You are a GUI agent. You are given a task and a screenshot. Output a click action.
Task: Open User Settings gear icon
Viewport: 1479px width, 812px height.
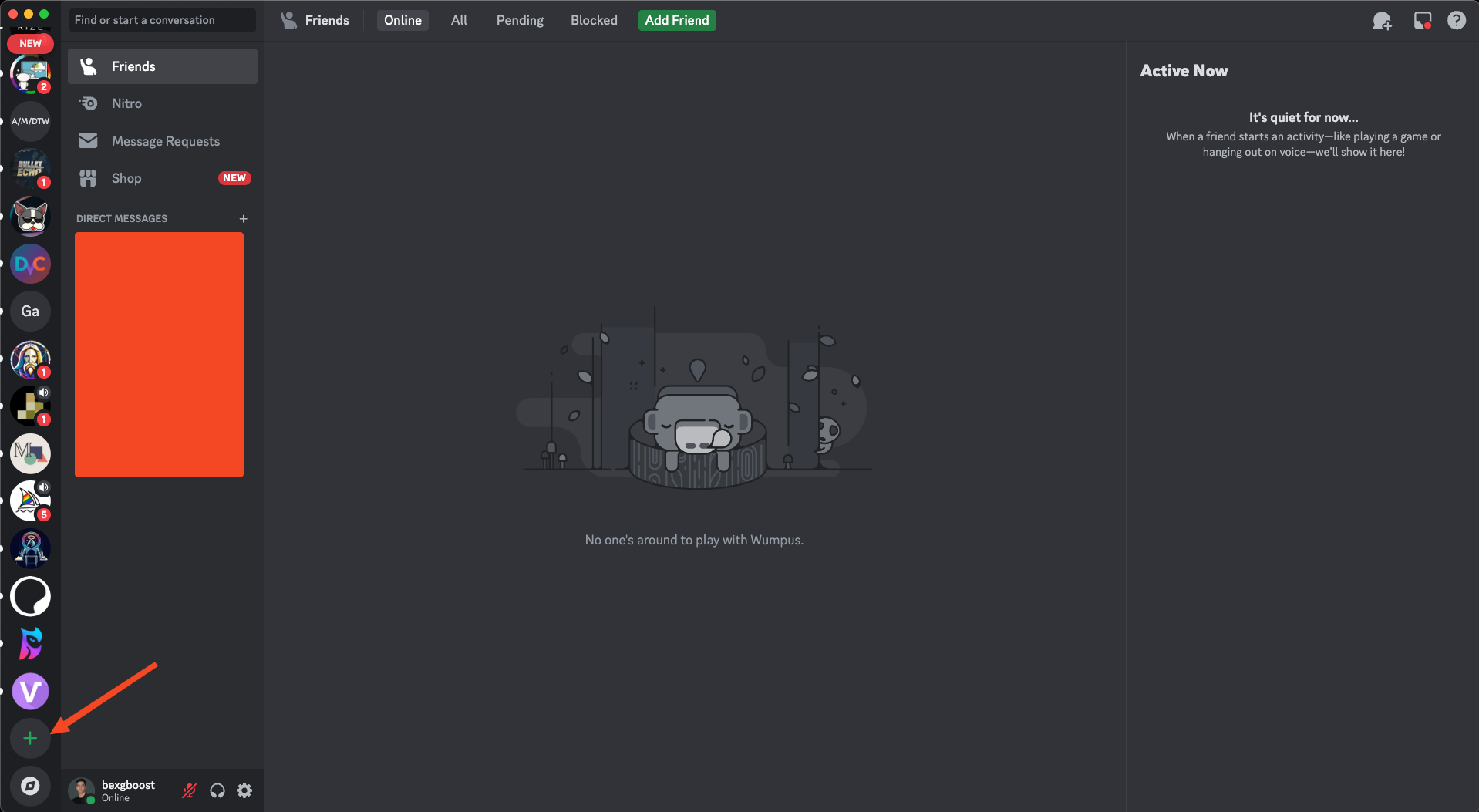click(x=244, y=790)
